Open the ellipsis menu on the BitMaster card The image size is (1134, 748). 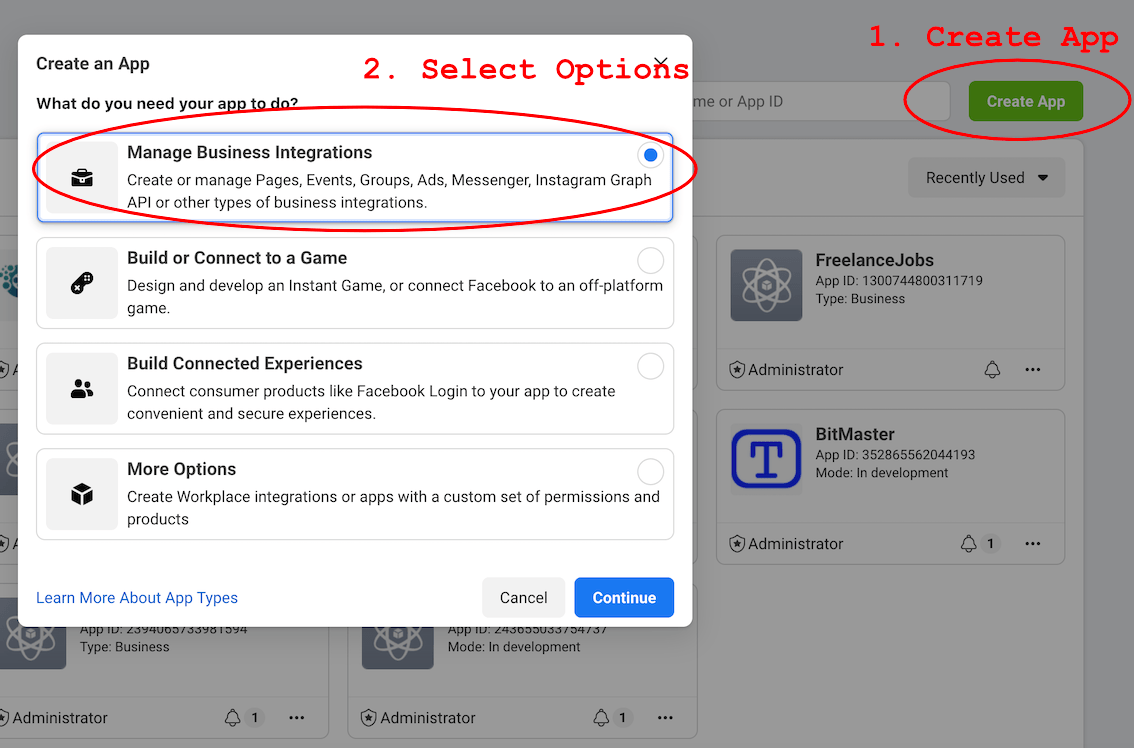tap(1032, 543)
